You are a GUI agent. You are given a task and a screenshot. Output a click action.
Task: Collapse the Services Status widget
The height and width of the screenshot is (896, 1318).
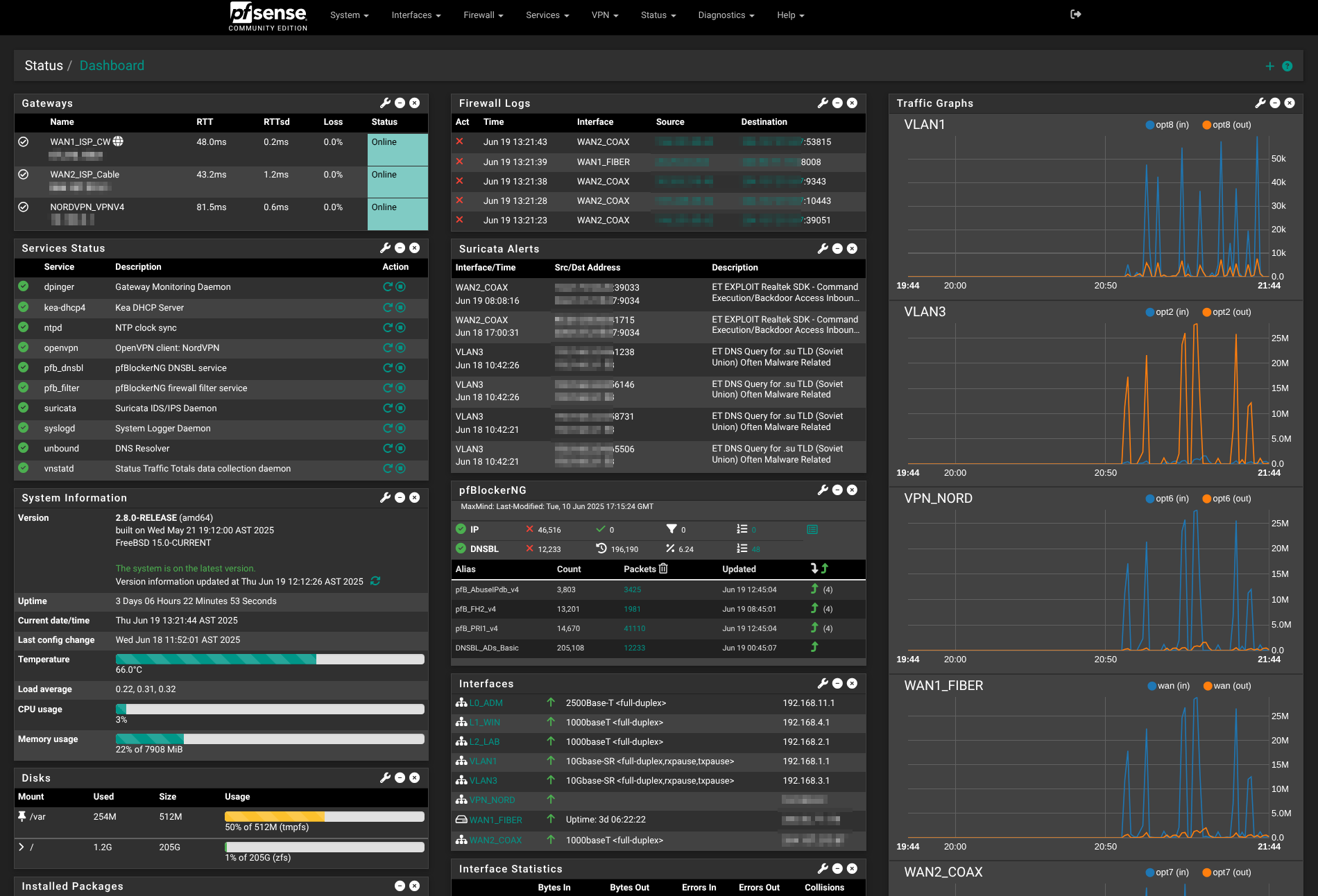click(400, 248)
